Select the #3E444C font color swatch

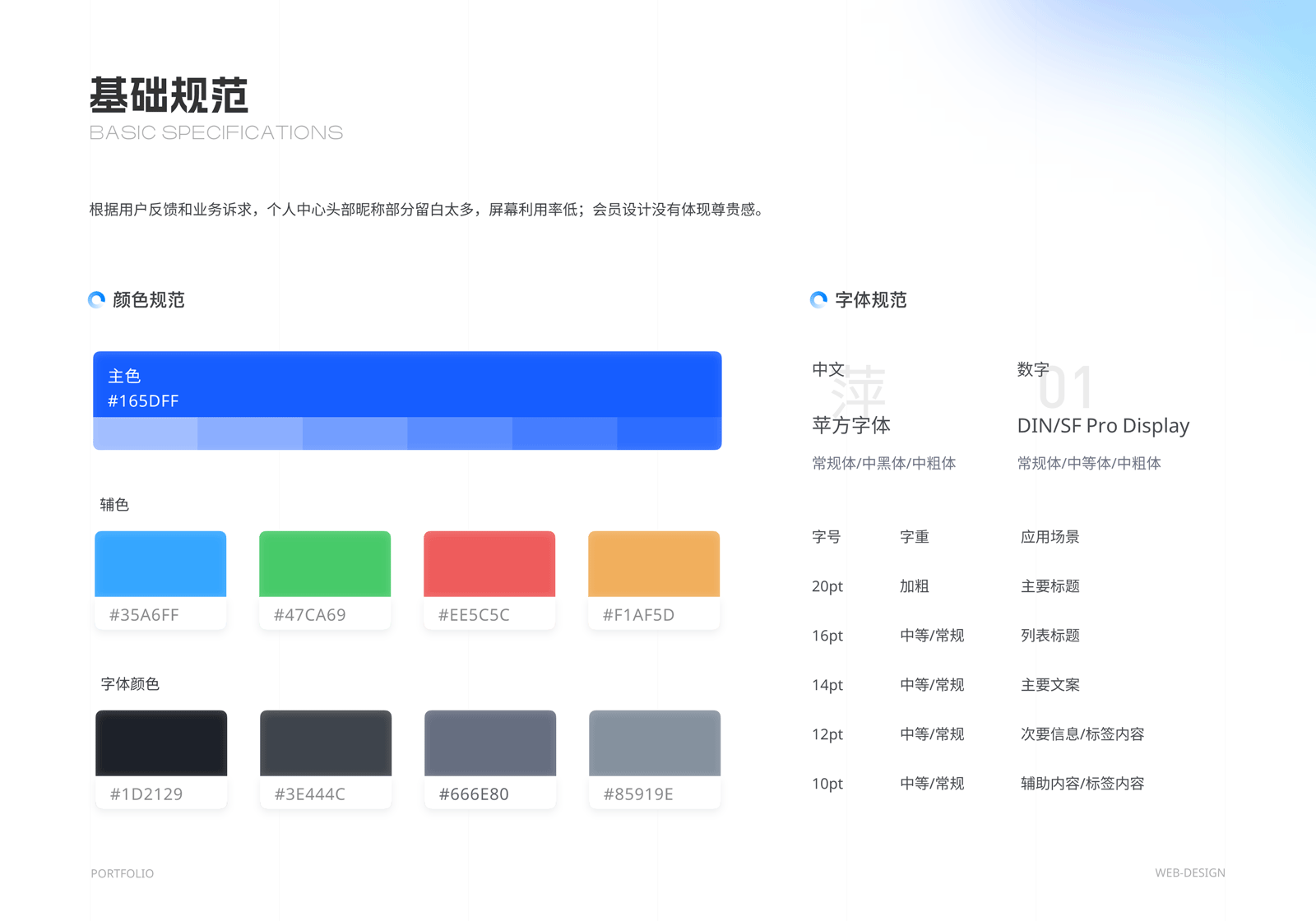click(326, 743)
